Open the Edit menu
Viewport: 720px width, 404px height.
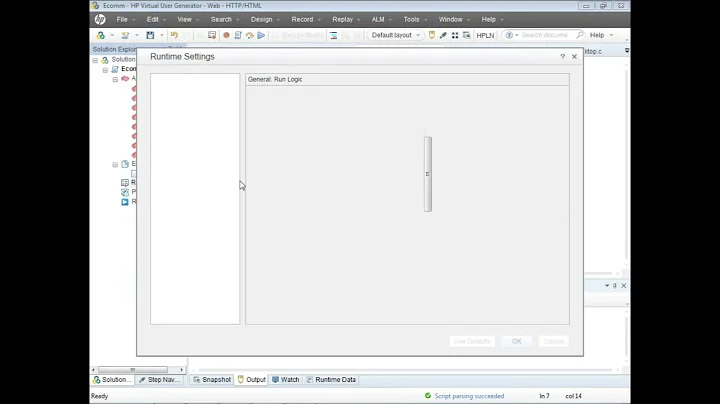(x=156, y=19)
